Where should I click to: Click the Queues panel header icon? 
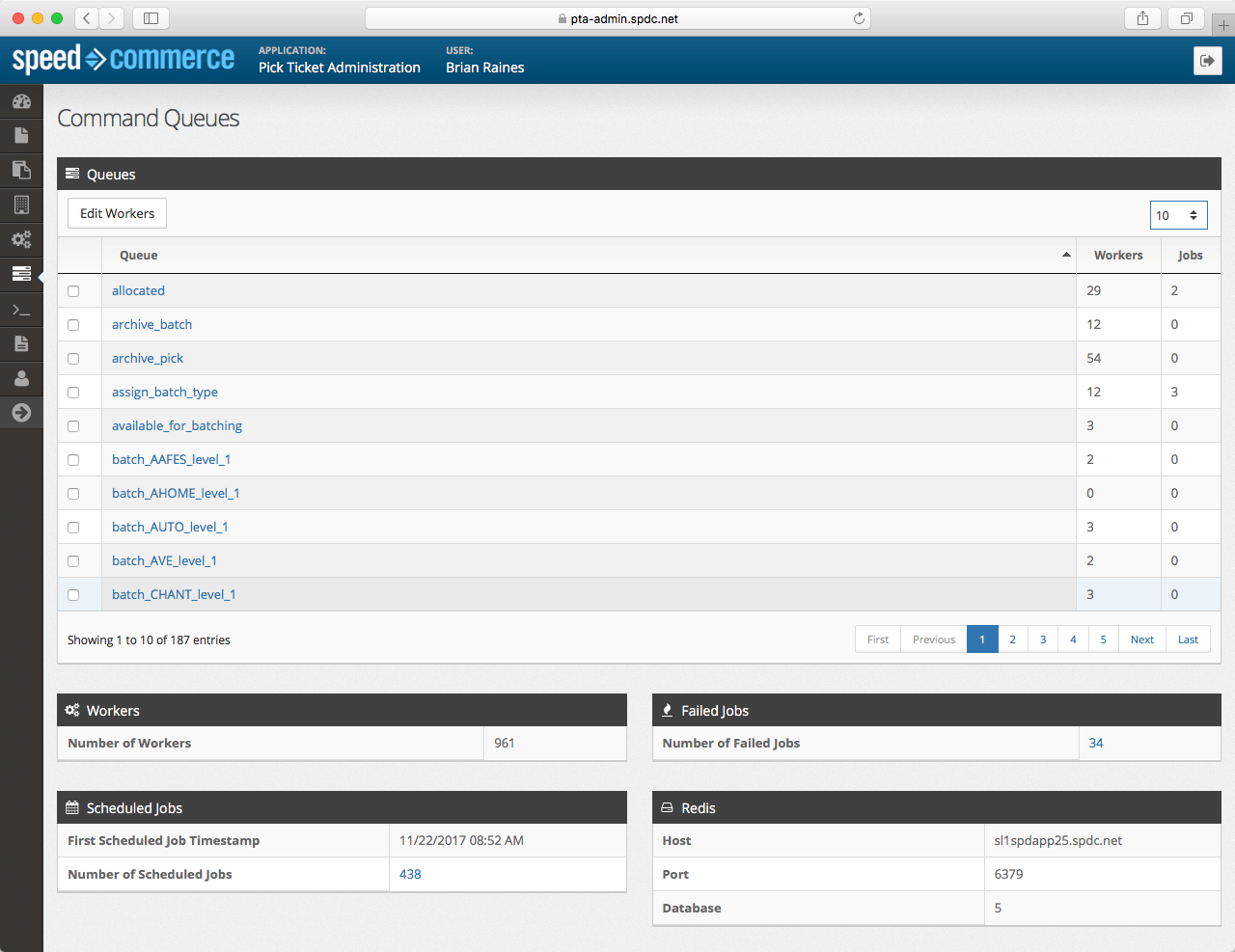pos(72,174)
